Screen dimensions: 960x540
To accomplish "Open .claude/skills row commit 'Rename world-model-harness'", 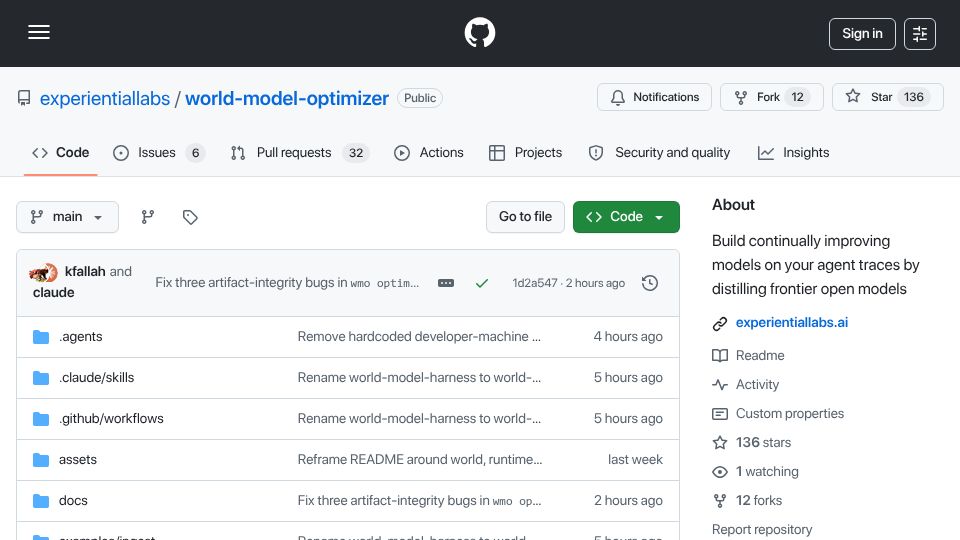I will pos(419,378).
